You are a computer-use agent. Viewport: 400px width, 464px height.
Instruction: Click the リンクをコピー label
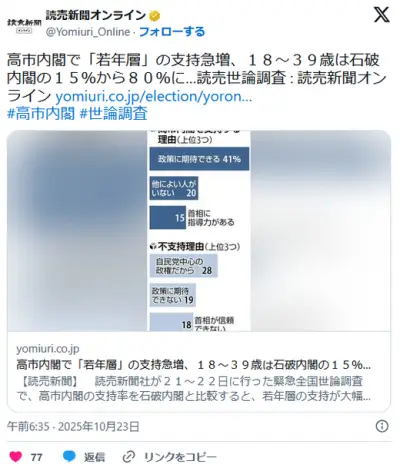180,457
